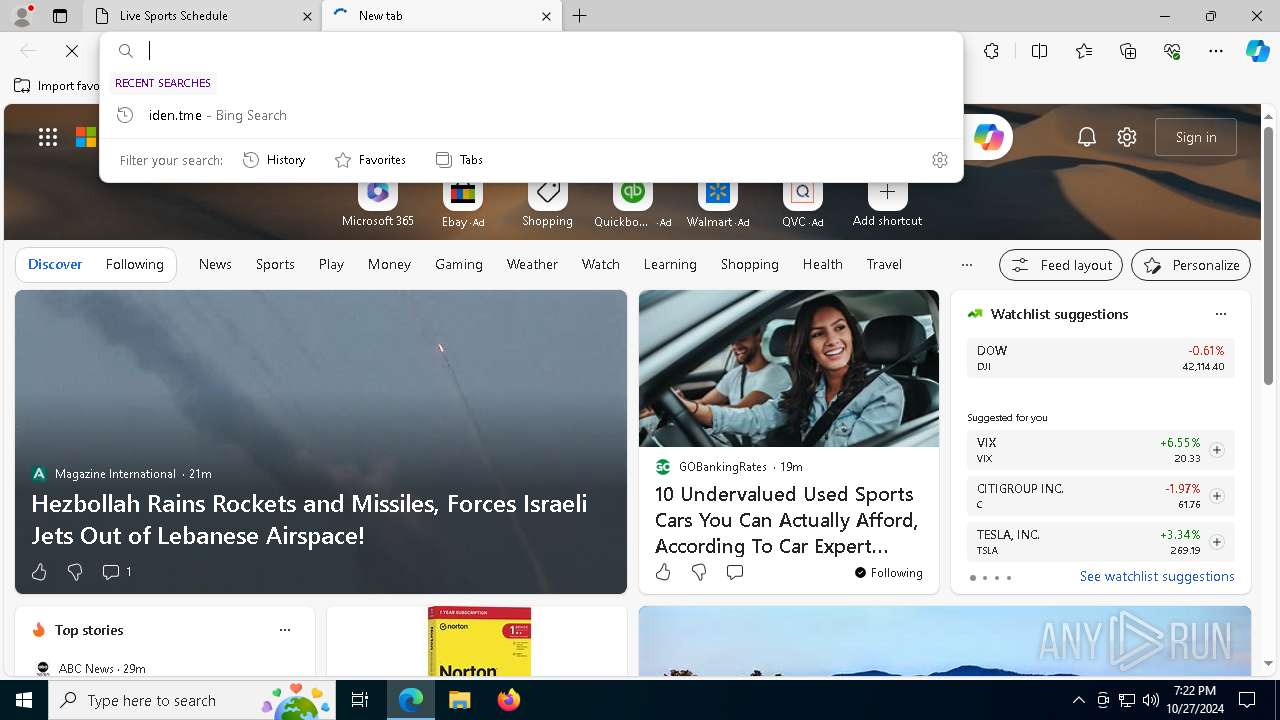Expand more feed categories ellipsis
Image resolution: width=1280 pixels, height=720 pixels.
966,265
